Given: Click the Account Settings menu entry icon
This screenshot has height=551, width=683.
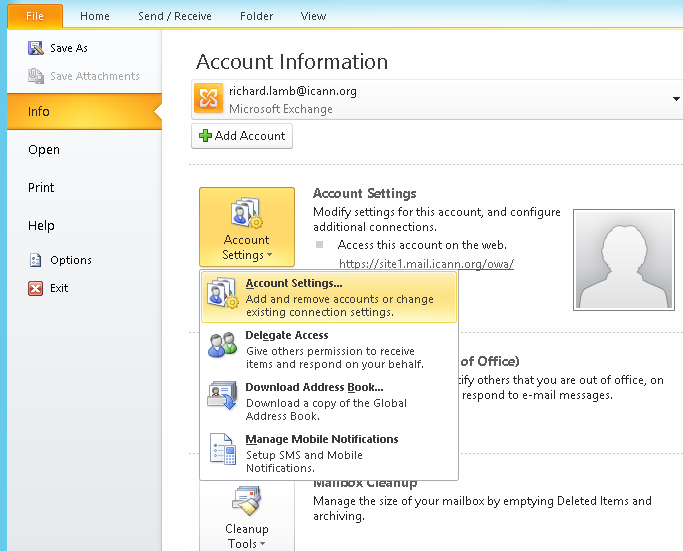Looking at the screenshot, I should pos(222,295).
